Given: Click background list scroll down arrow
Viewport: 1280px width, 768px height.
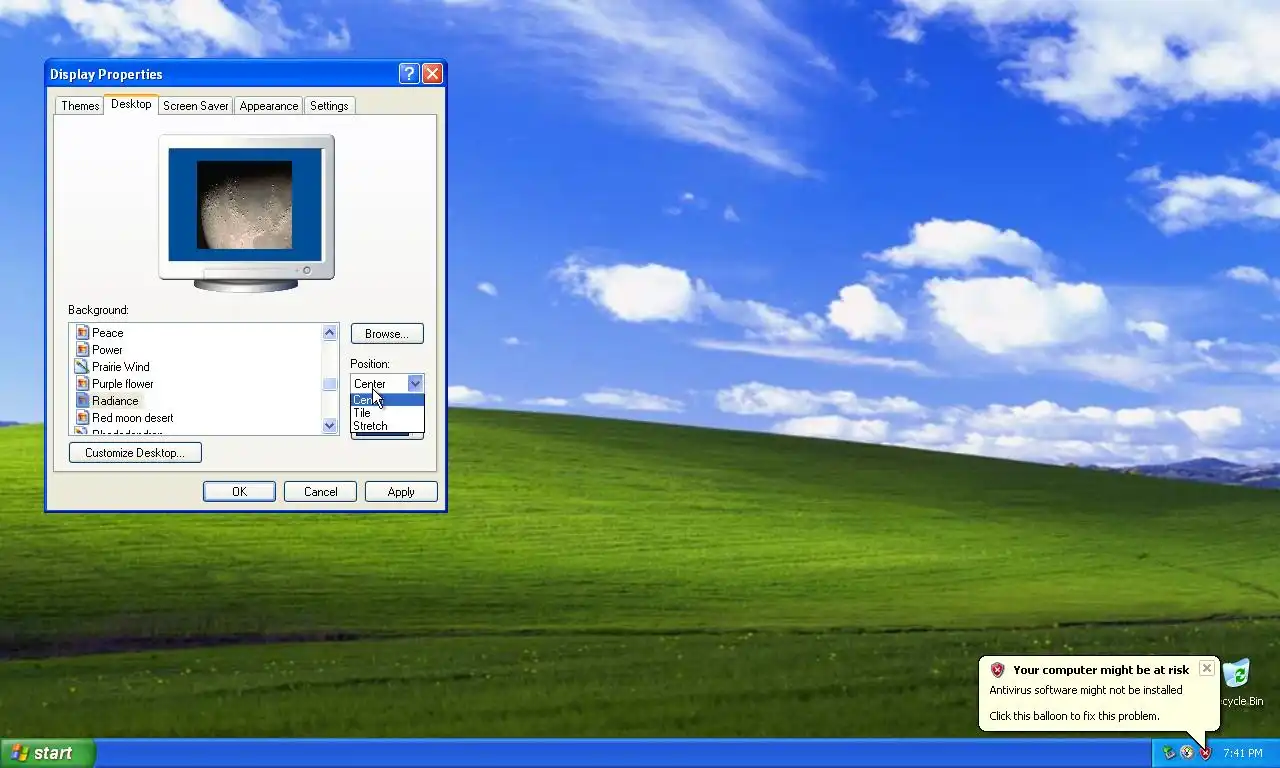Looking at the screenshot, I should click(330, 426).
